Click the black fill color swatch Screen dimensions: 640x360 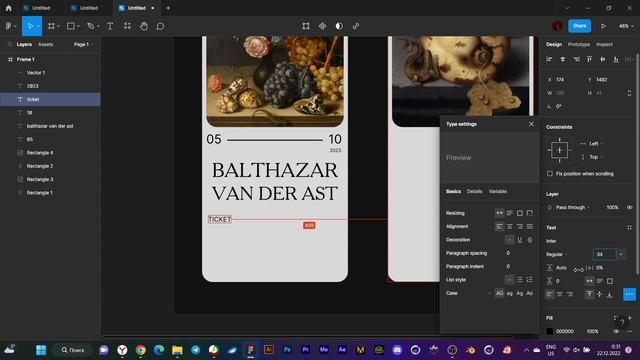click(550, 331)
